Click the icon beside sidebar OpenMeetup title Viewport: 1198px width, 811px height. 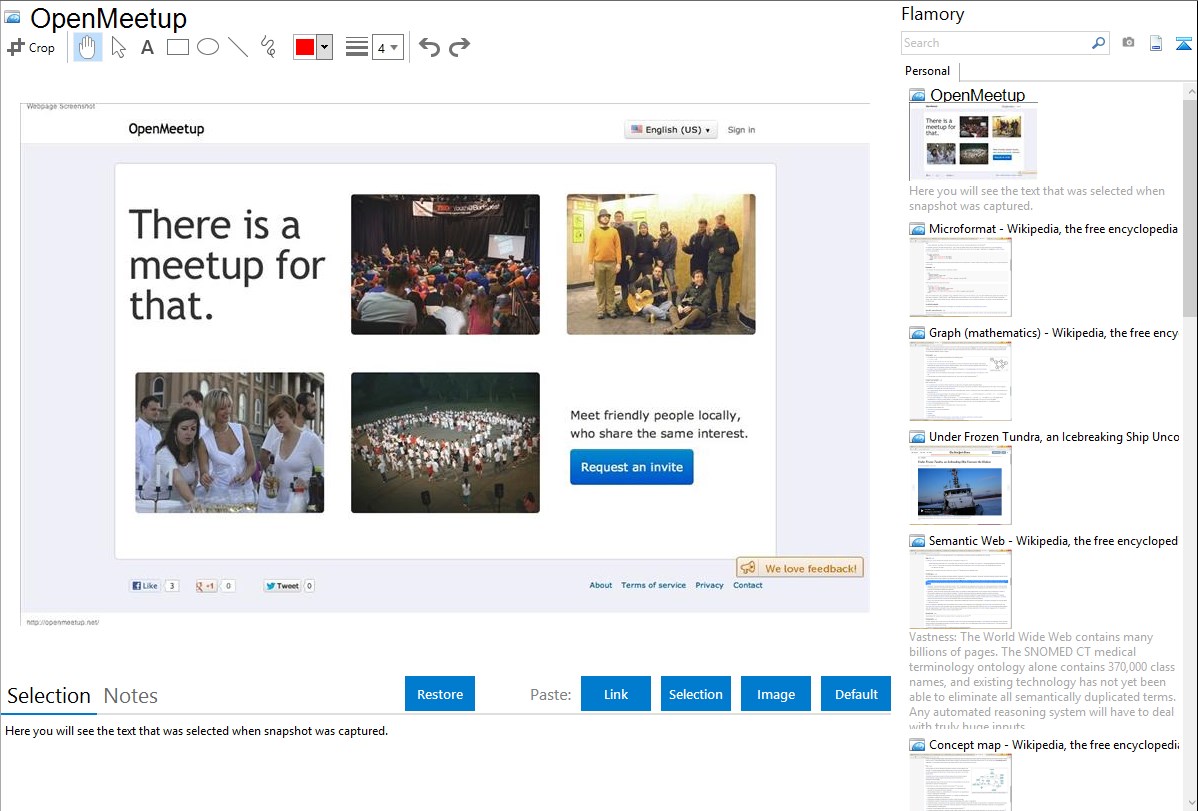pos(917,96)
